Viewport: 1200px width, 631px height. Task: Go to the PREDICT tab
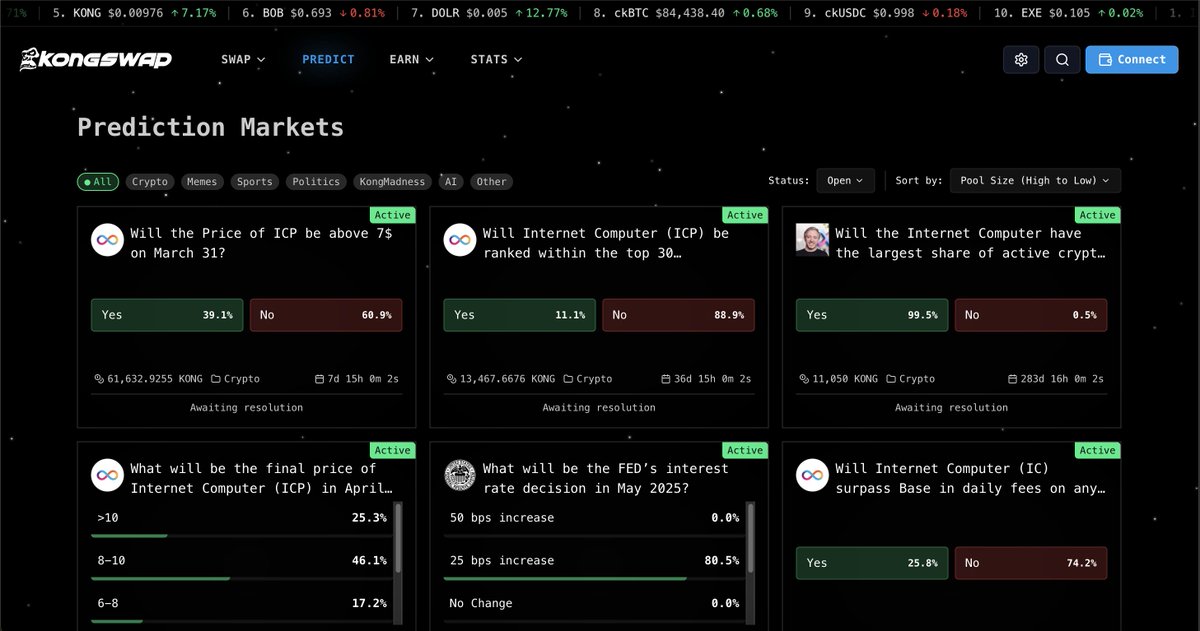coord(328,60)
